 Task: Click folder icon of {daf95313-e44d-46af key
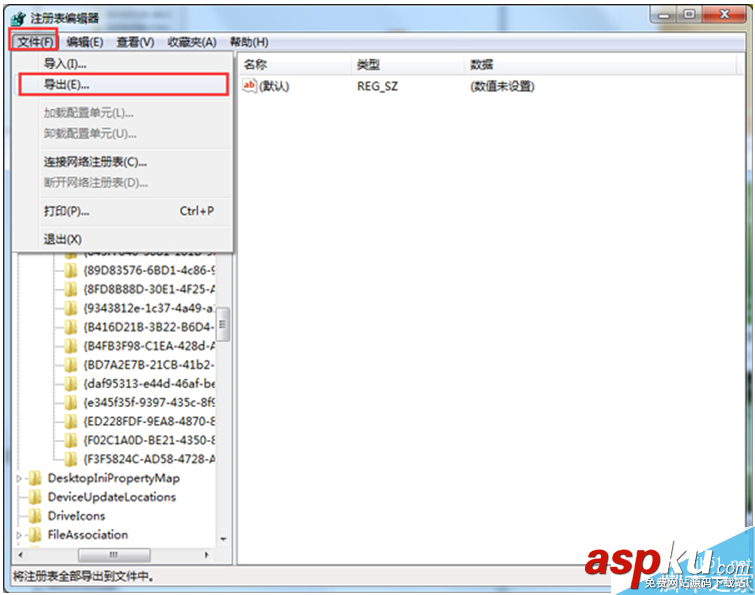(71, 384)
